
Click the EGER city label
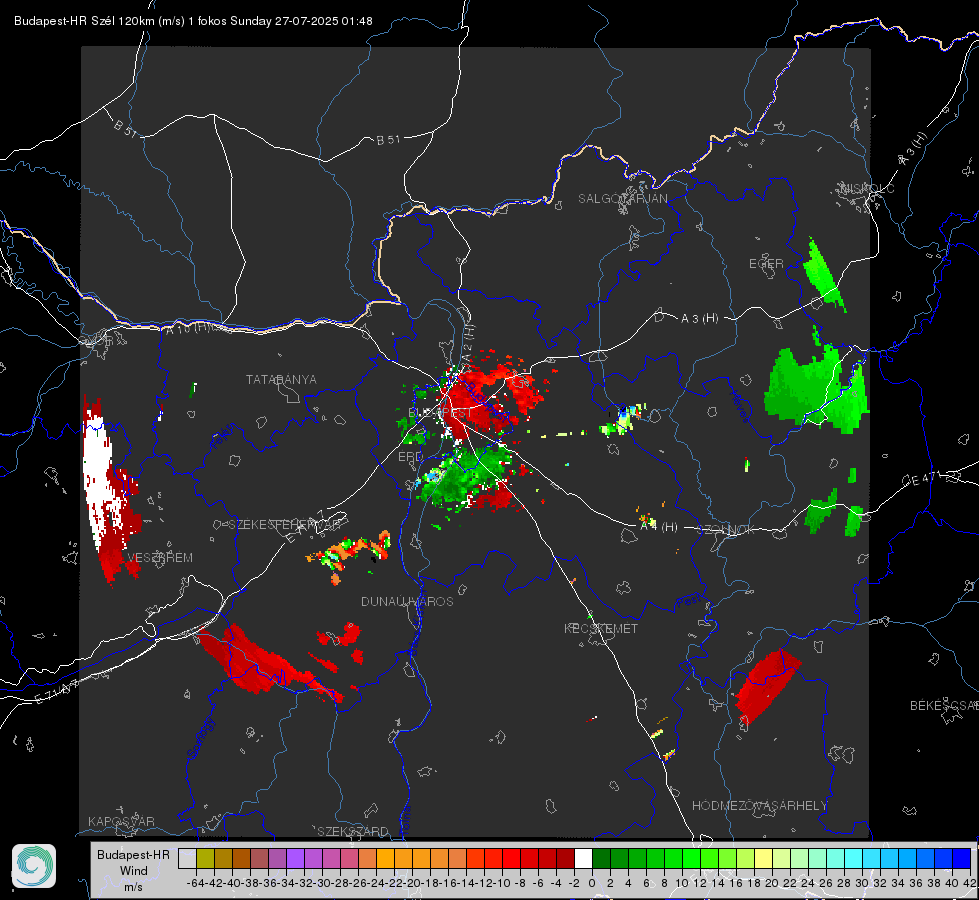(766, 264)
